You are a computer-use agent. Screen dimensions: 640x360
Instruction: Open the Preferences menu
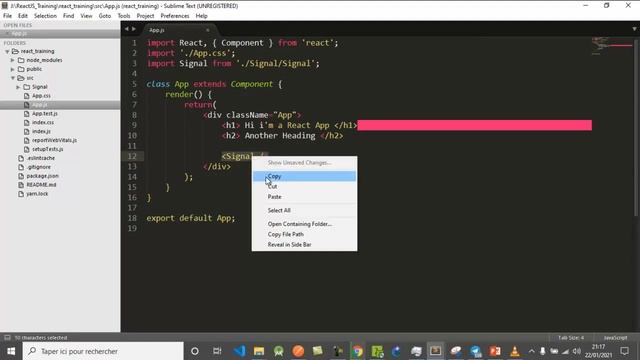click(175, 16)
